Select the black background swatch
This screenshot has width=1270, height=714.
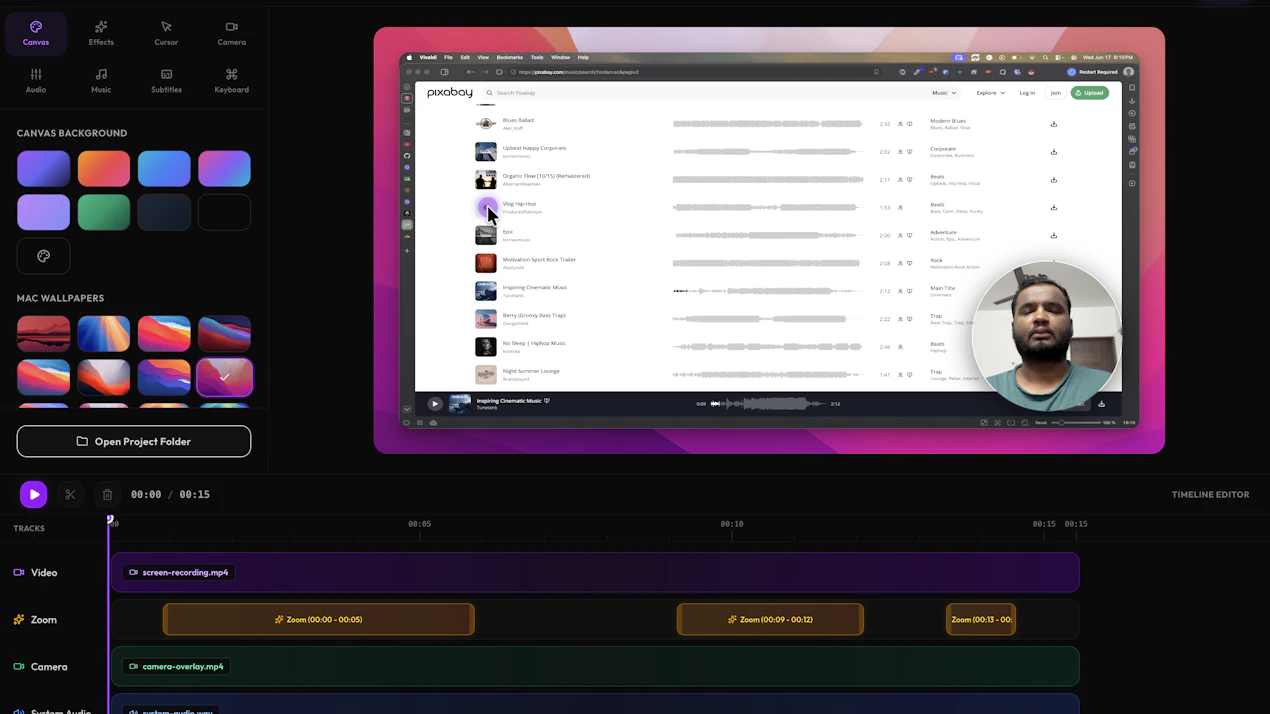point(224,212)
